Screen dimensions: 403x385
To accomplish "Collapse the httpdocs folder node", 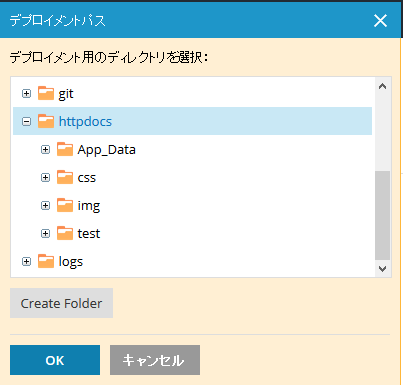I will click(x=26, y=122).
